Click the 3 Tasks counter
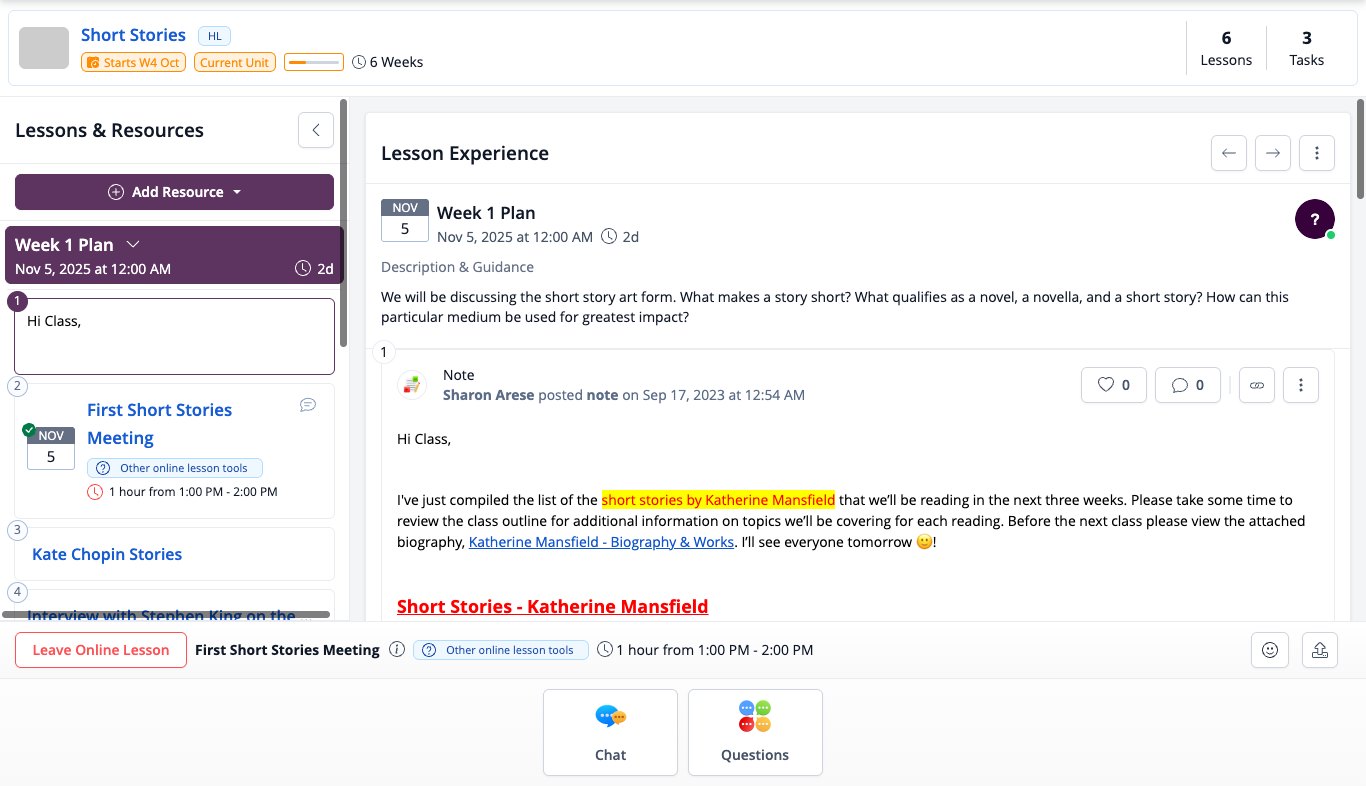 pyautogui.click(x=1306, y=48)
